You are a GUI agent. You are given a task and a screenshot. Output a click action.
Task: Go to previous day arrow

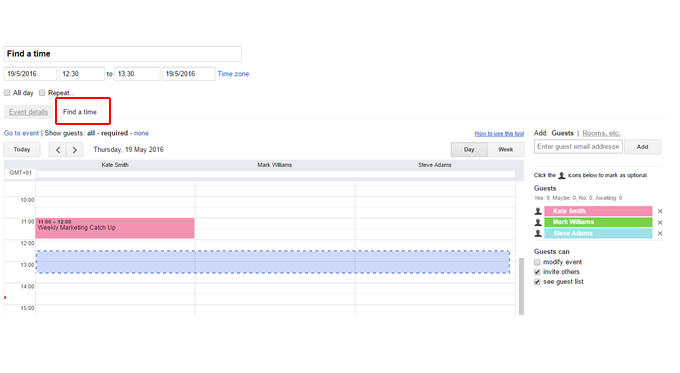[x=58, y=150]
